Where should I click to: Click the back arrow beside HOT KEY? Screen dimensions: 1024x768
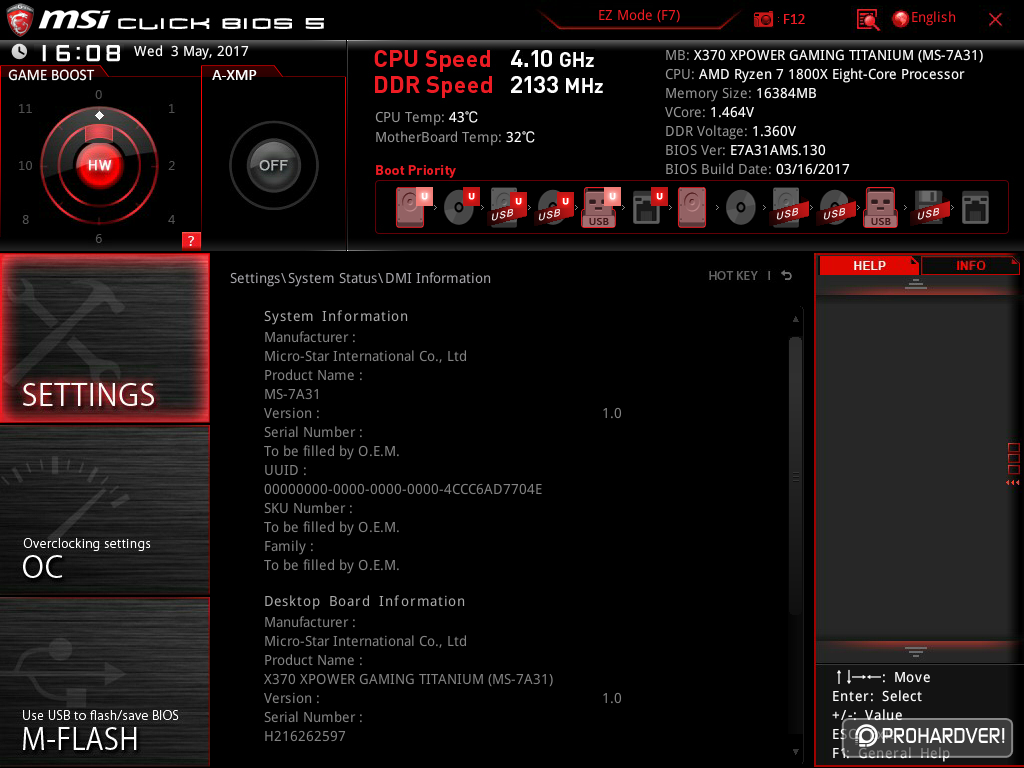pyautogui.click(x=787, y=276)
